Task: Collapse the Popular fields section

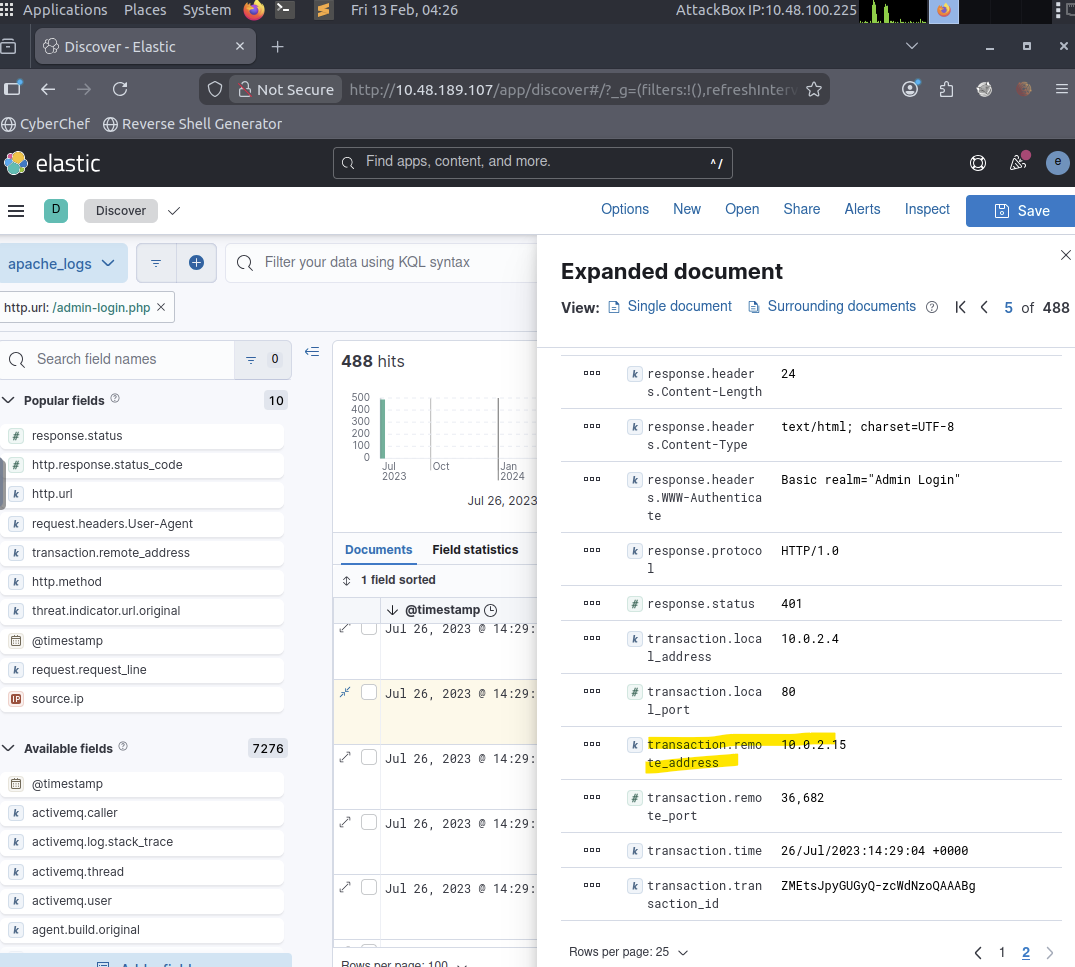Action: click(x=9, y=401)
